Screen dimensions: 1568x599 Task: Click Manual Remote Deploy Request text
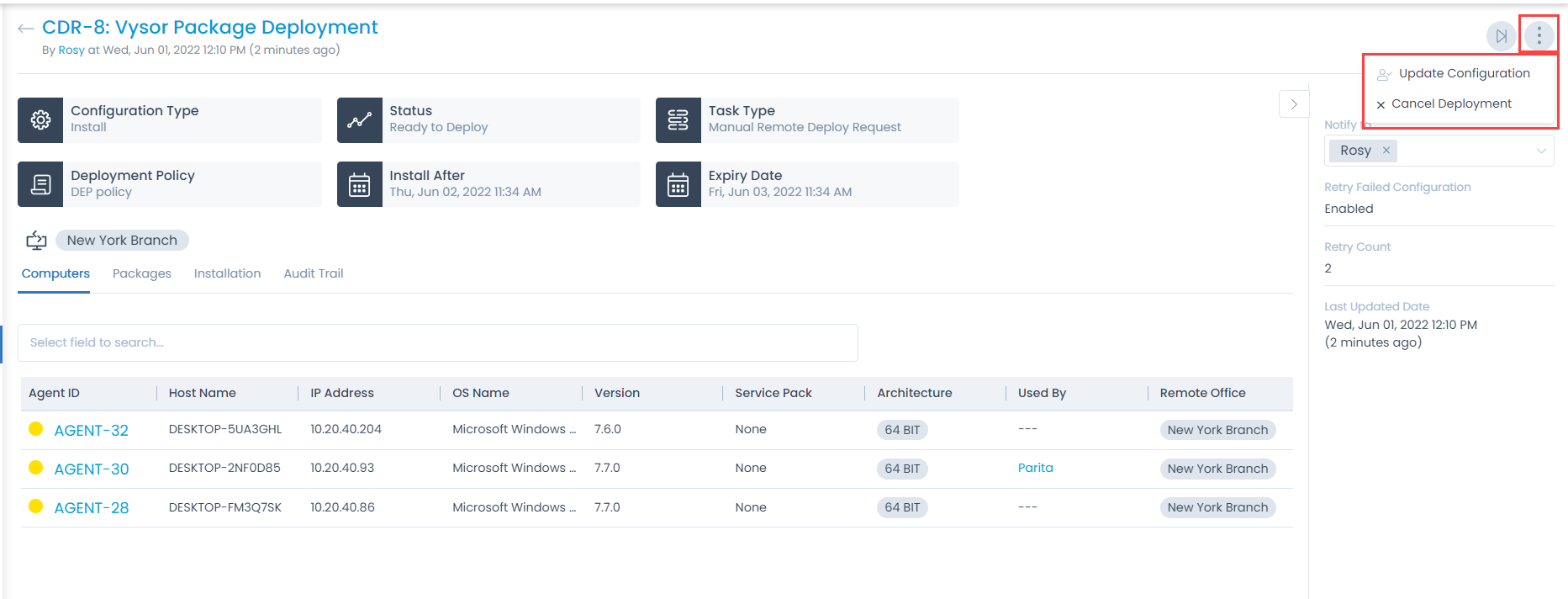coord(804,127)
